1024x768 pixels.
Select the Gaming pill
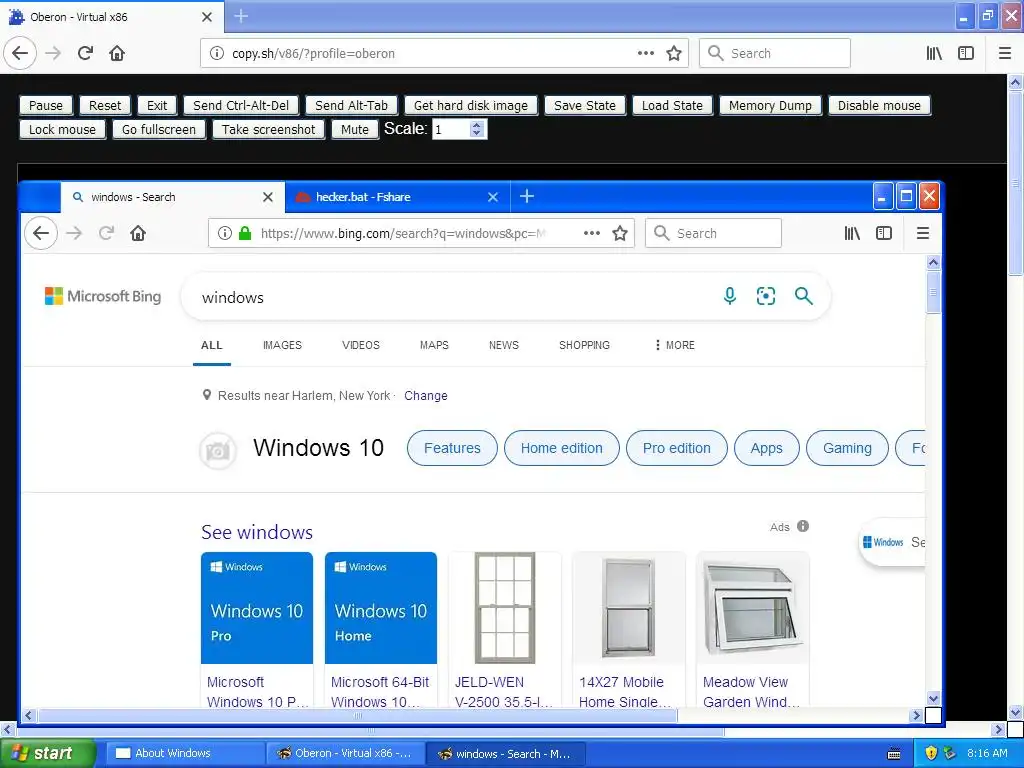tap(847, 448)
